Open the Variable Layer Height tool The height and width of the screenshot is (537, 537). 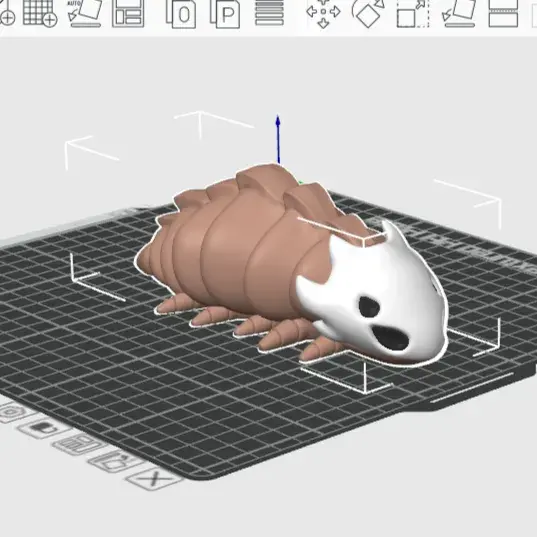point(270,13)
